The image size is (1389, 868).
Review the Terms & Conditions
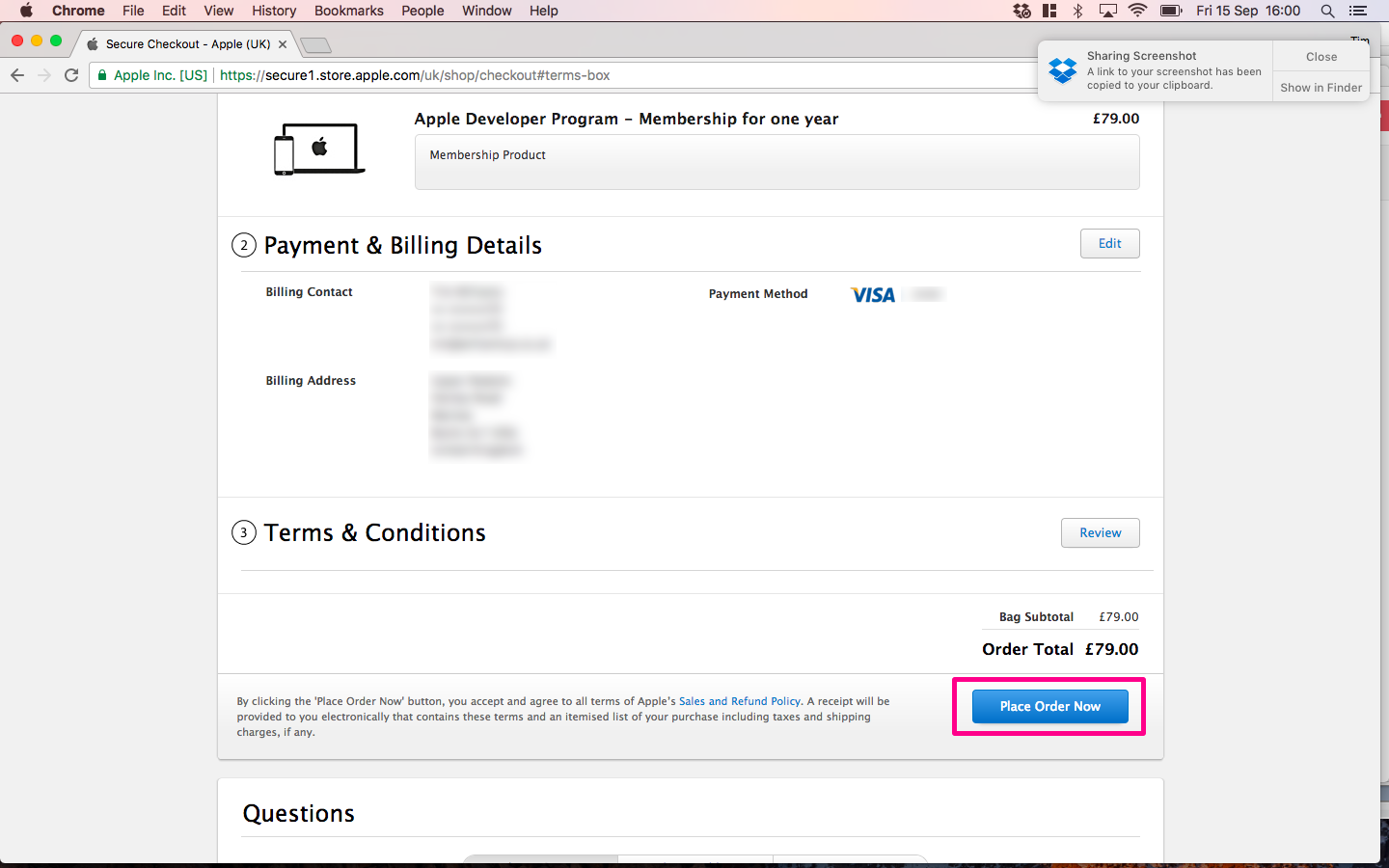pyautogui.click(x=1100, y=533)
